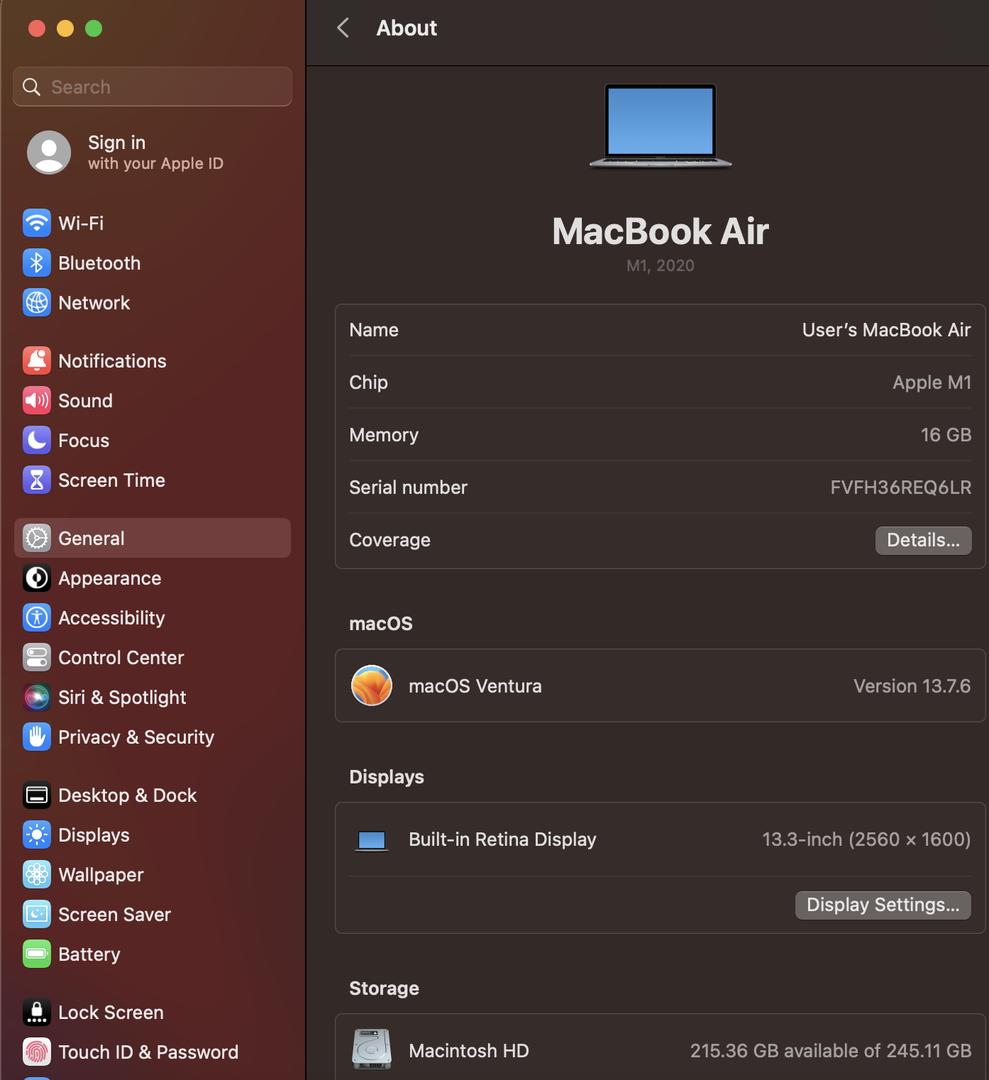Click the 16 GB memory value
The image size is (989, 1080).
pos(946,435)
